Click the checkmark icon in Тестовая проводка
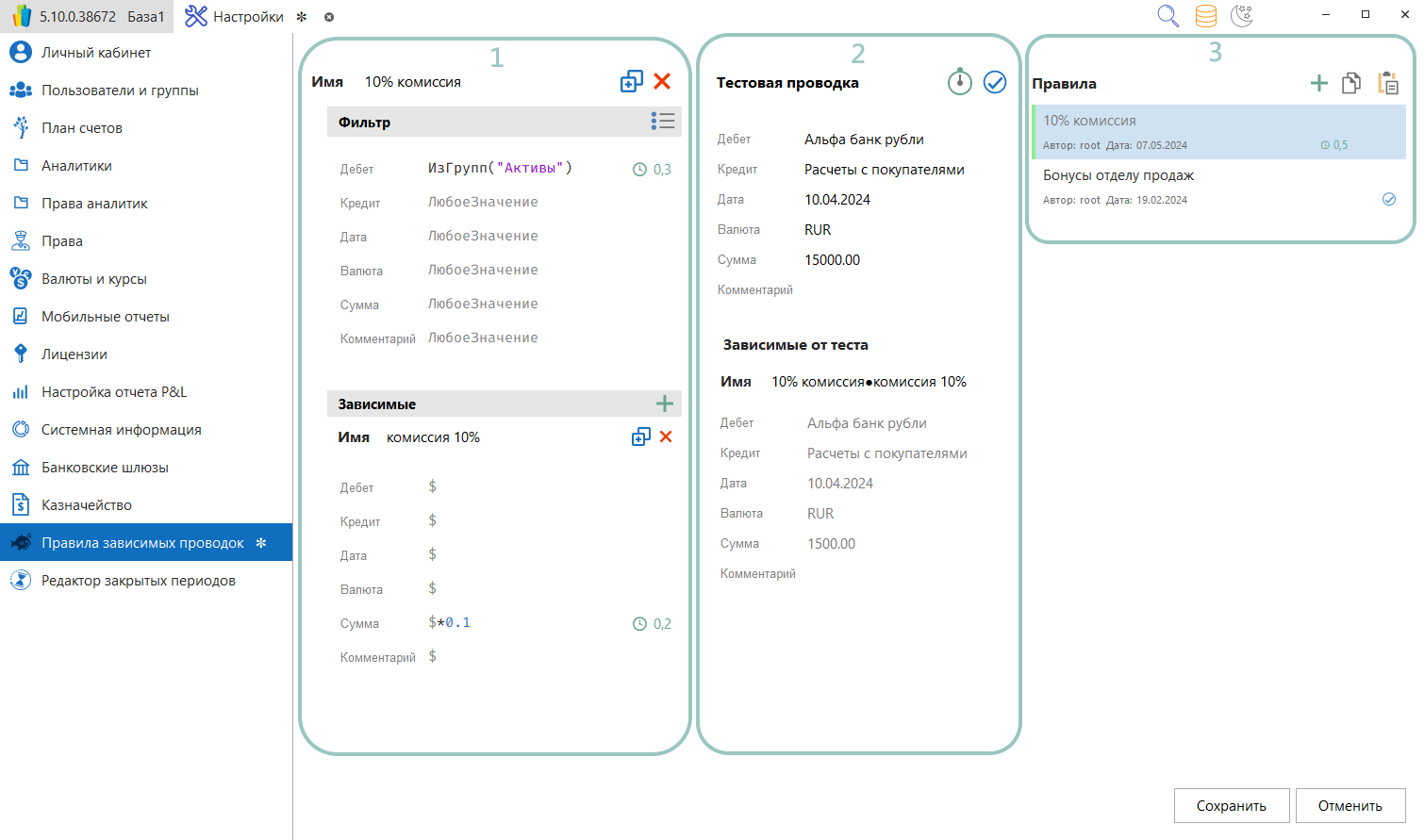This screenshot has height=840, width=1424. point(994,83)
